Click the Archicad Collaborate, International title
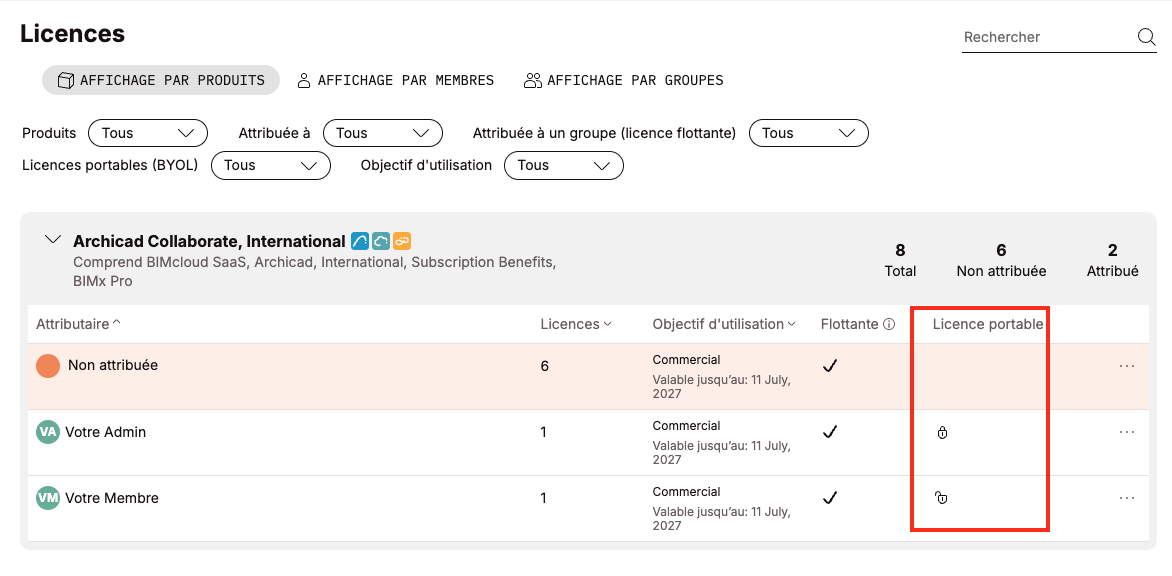Viewport: 1172px width, 576px height. pos(209,241)
